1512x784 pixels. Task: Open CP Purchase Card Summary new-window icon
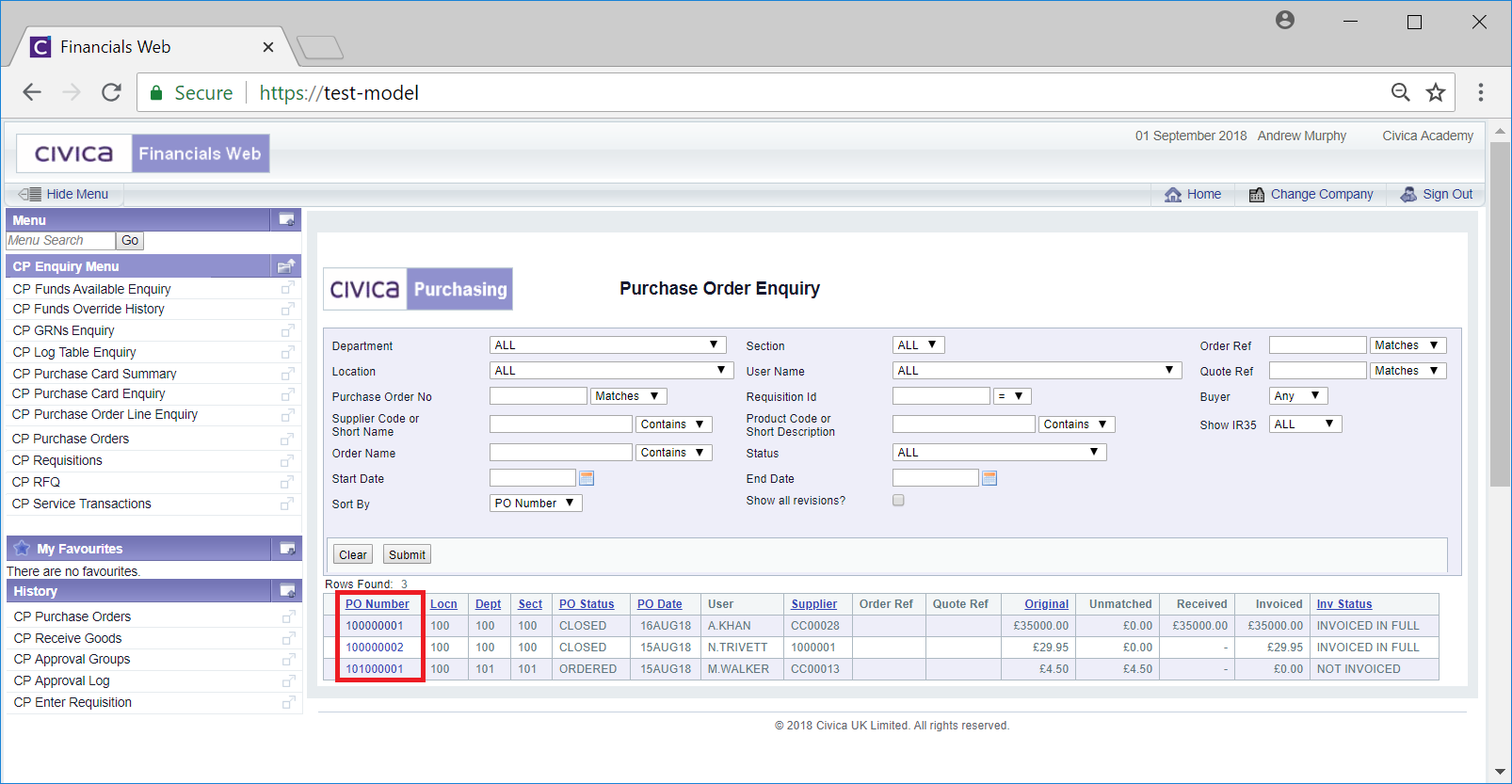coord(288,374)
